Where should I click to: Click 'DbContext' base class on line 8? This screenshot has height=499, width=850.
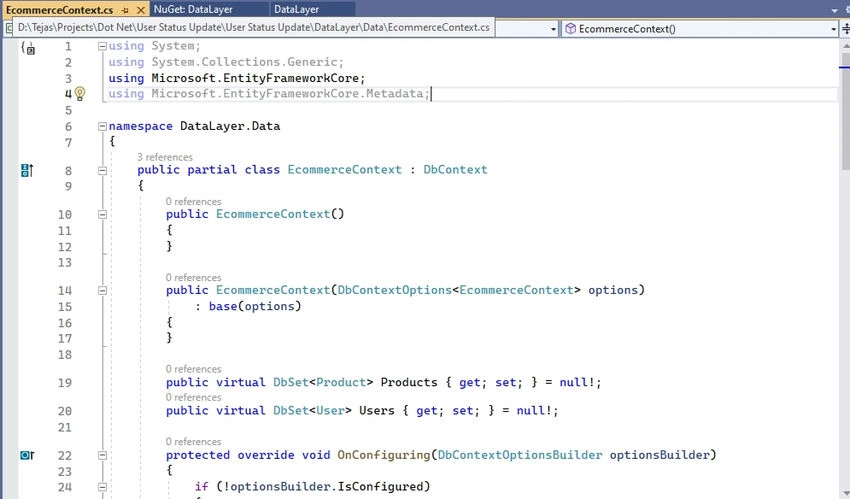click(x=455, y=170)
